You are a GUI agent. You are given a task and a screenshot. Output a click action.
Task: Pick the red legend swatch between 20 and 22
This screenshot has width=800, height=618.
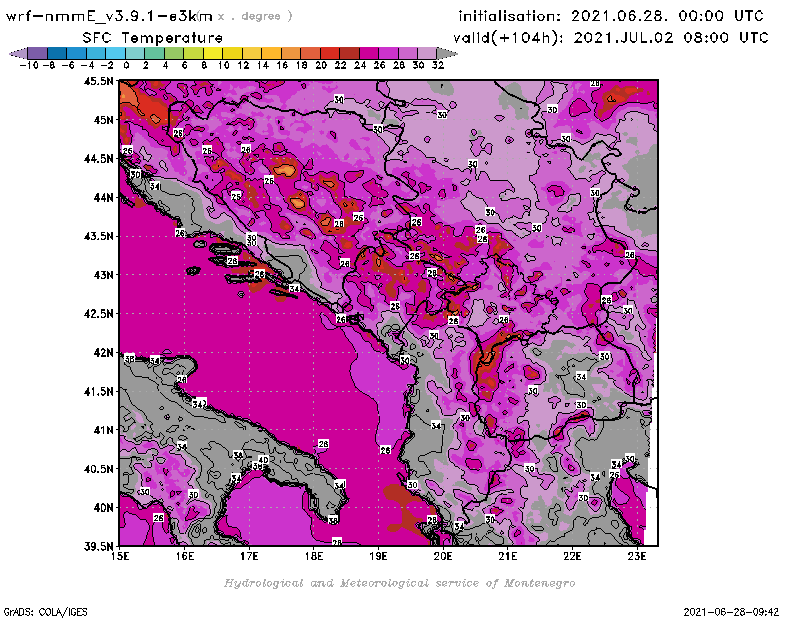pos(330,53)
